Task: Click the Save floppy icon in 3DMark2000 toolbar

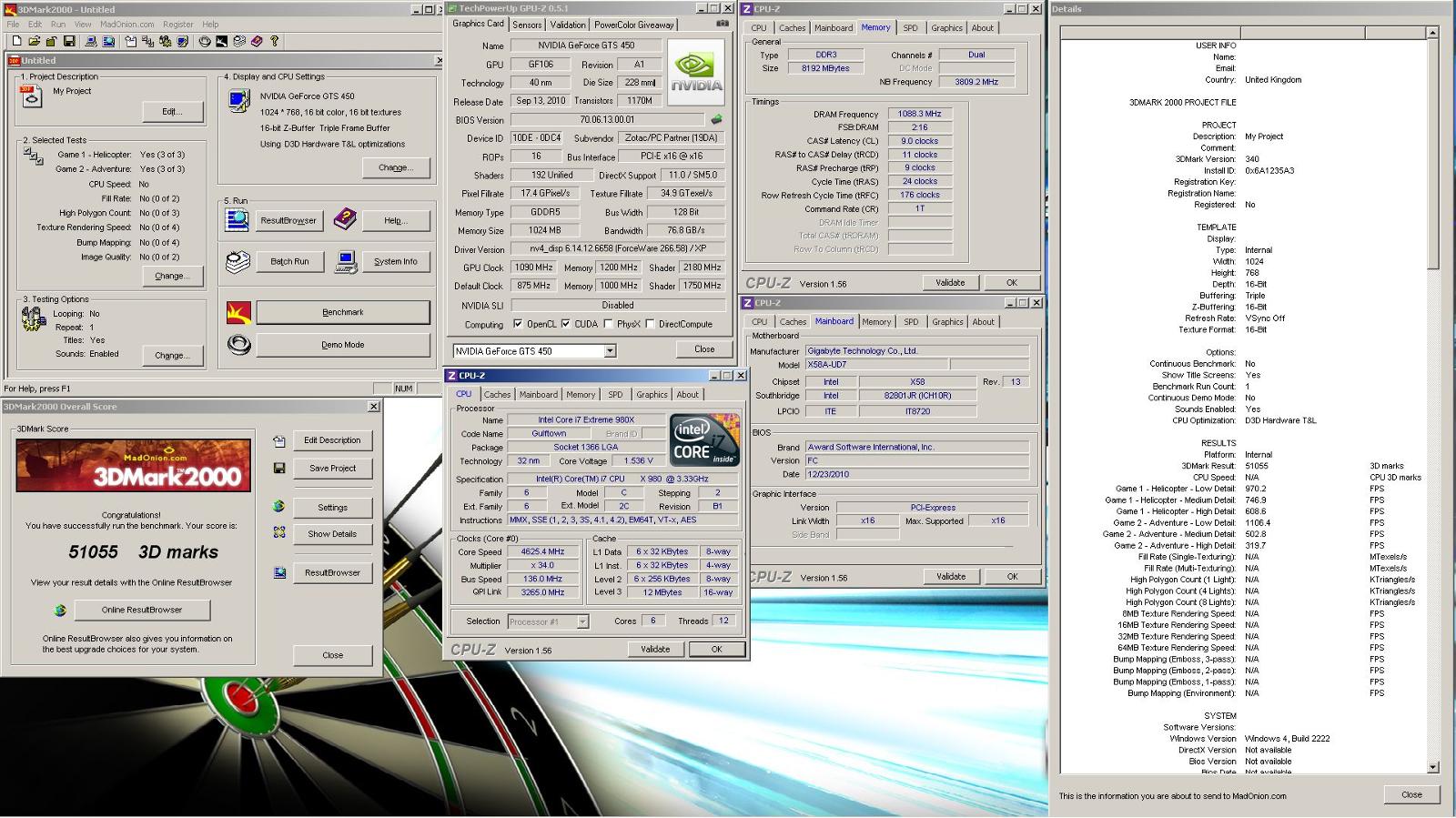Action: tap(69, 41)
